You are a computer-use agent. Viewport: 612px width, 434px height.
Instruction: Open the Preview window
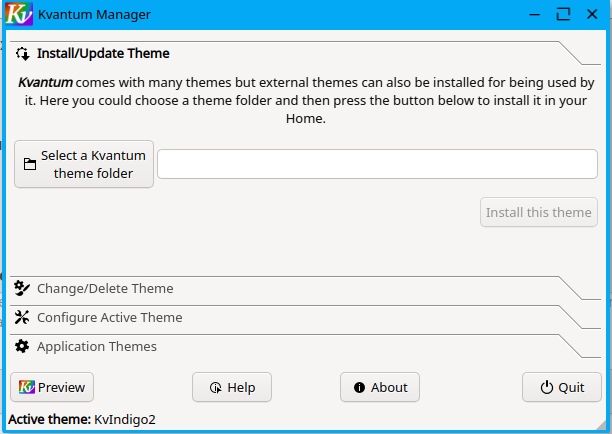tap(52, 387)
